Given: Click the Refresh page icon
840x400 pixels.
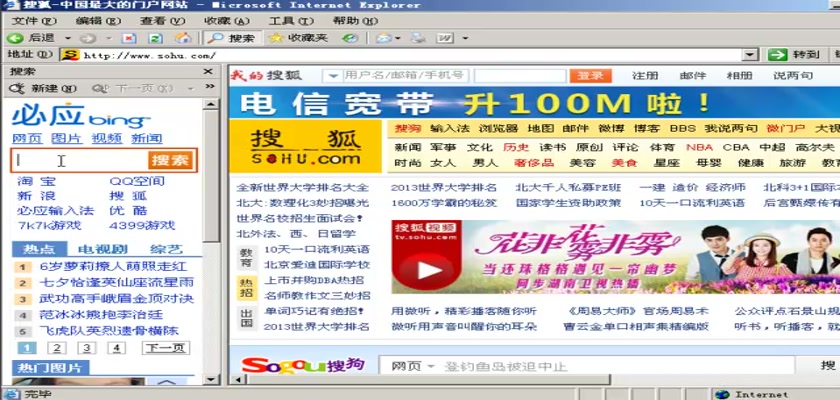Looking at the screenshot, I should pyautogui.click(x=155, y=38).
